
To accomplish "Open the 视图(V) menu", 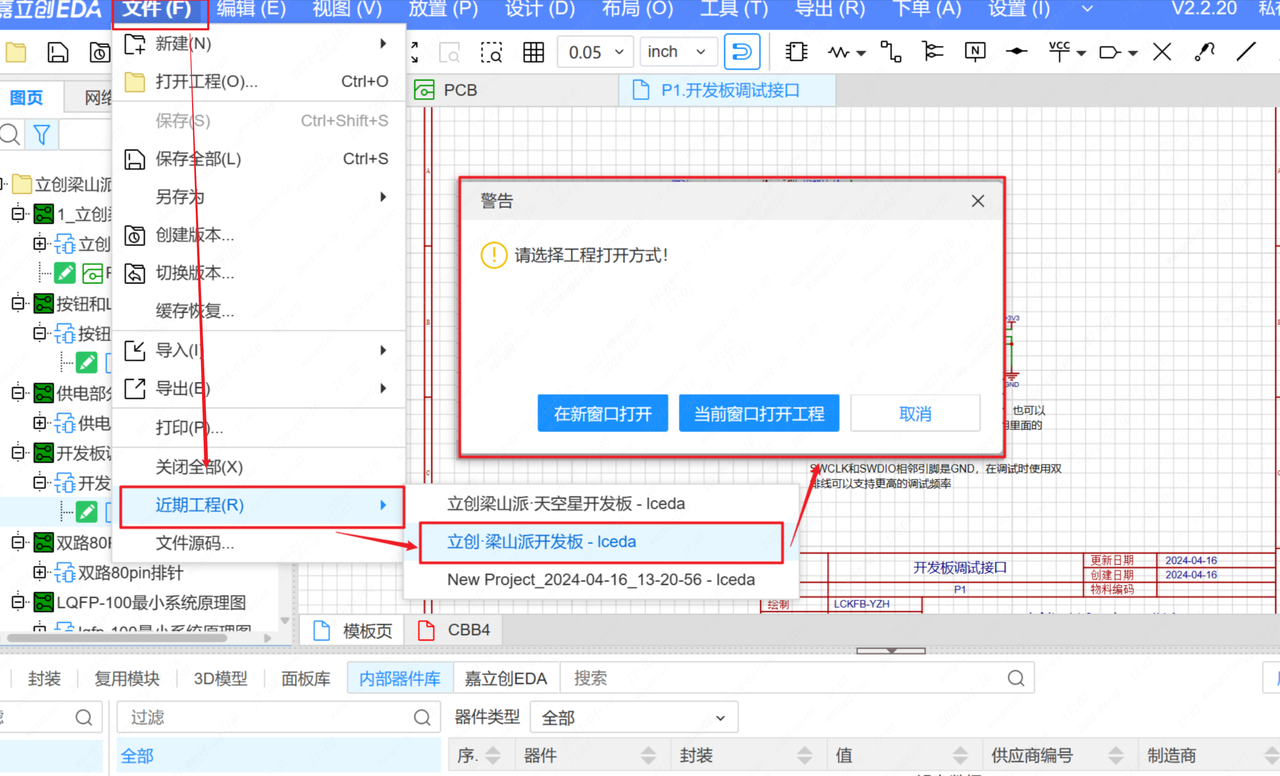I will (347, 10).
